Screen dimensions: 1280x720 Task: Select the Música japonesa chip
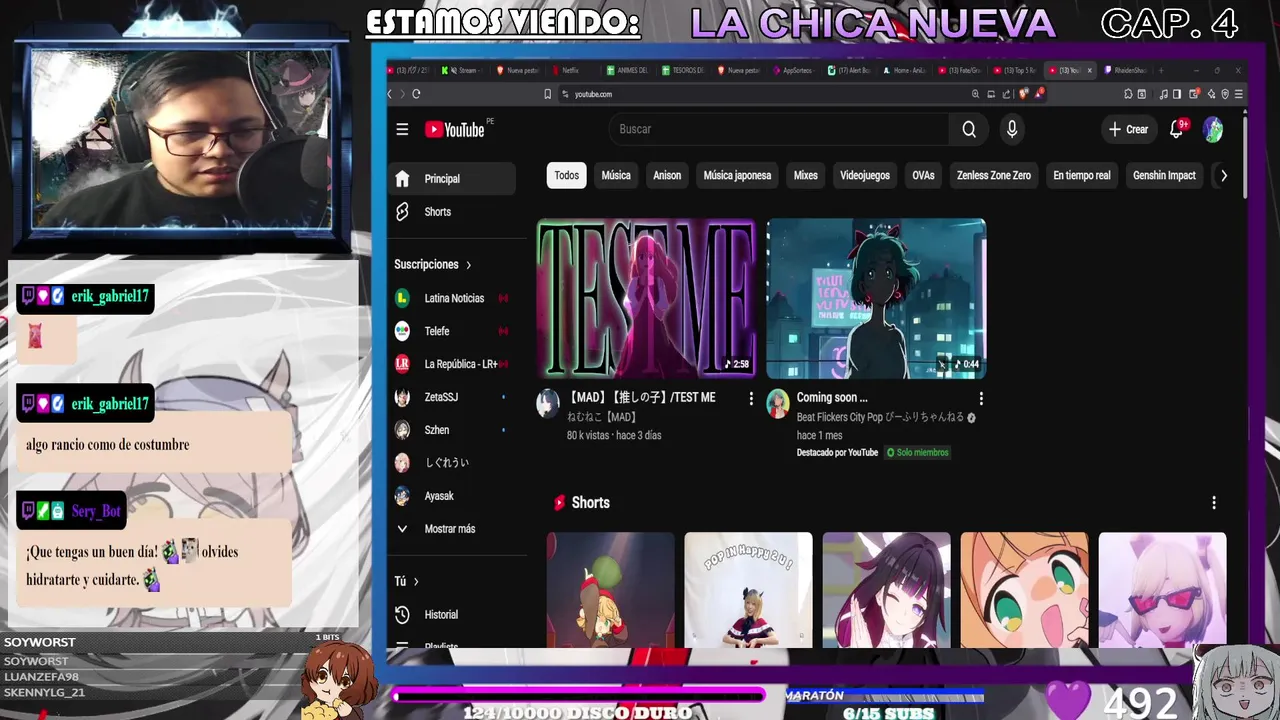pos(737,176)
